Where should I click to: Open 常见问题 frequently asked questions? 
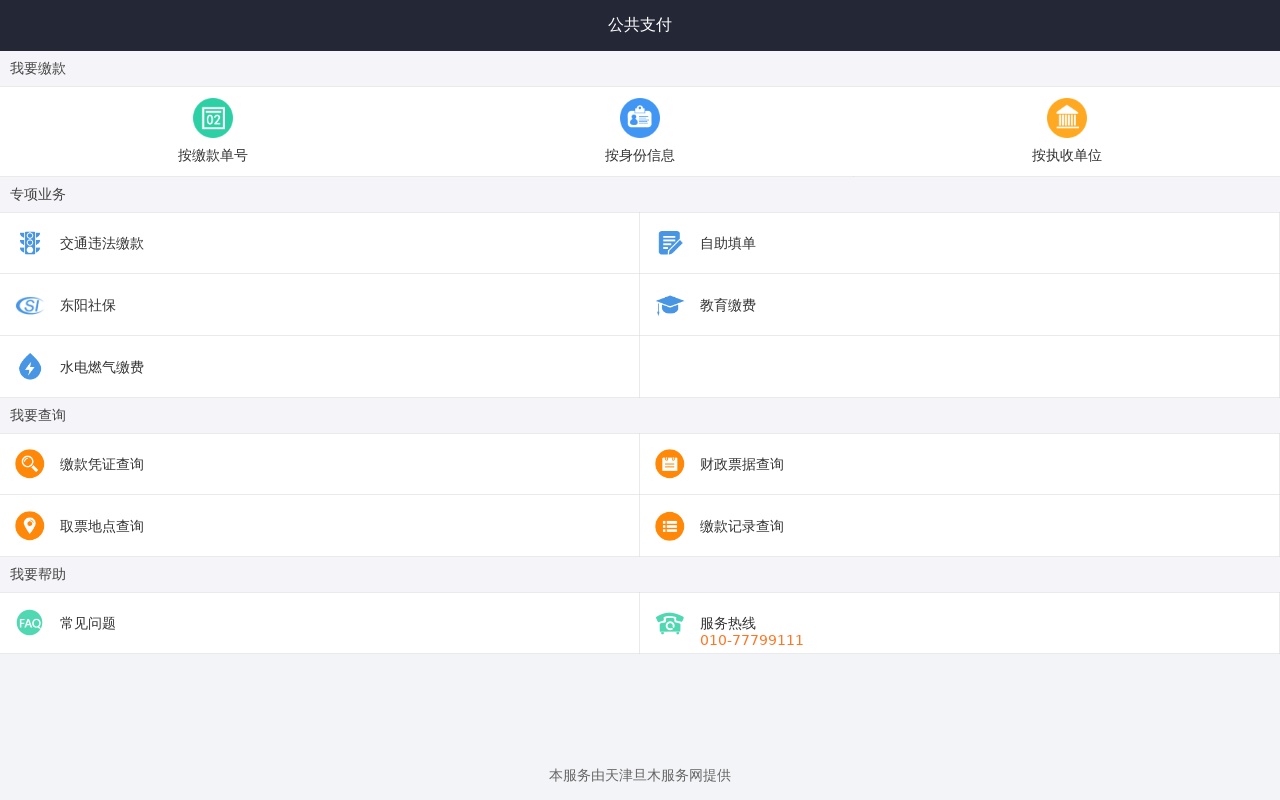pos(88,624)
